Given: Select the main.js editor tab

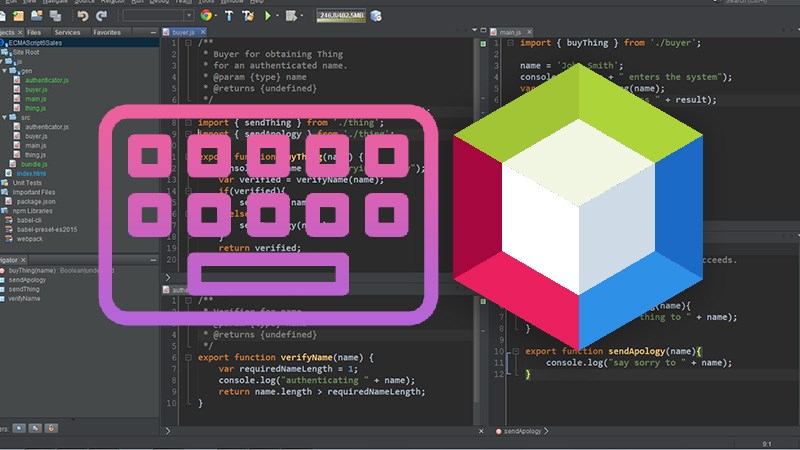Looking at the screenshot, I should [510, 32].
